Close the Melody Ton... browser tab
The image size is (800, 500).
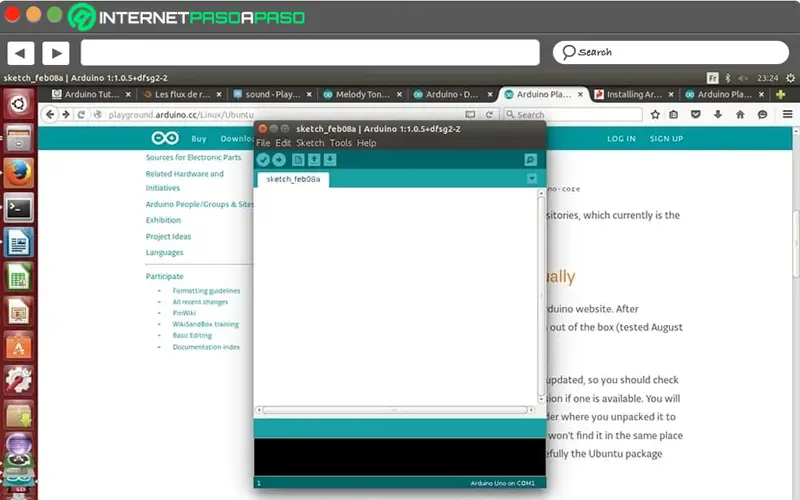(399, 94)
